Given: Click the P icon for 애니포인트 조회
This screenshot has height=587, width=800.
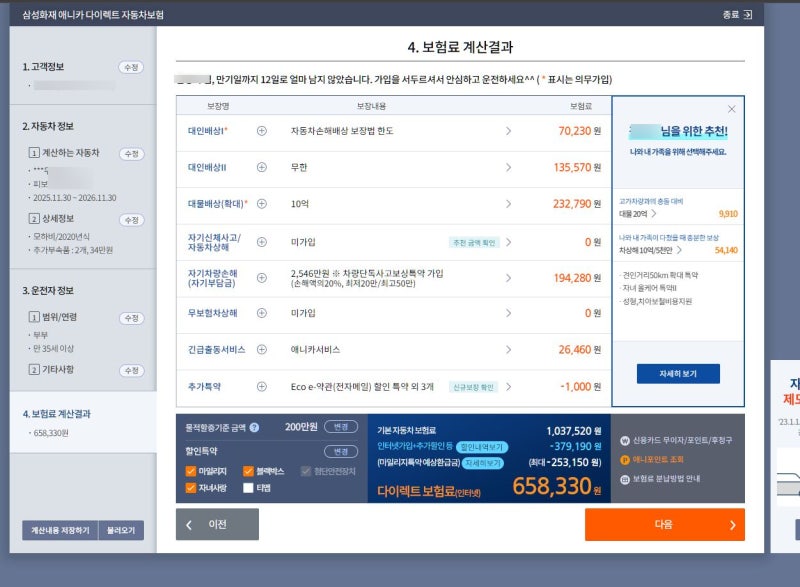Looking at the screenshot, I should pyautogui.click(x=624, y=460).
